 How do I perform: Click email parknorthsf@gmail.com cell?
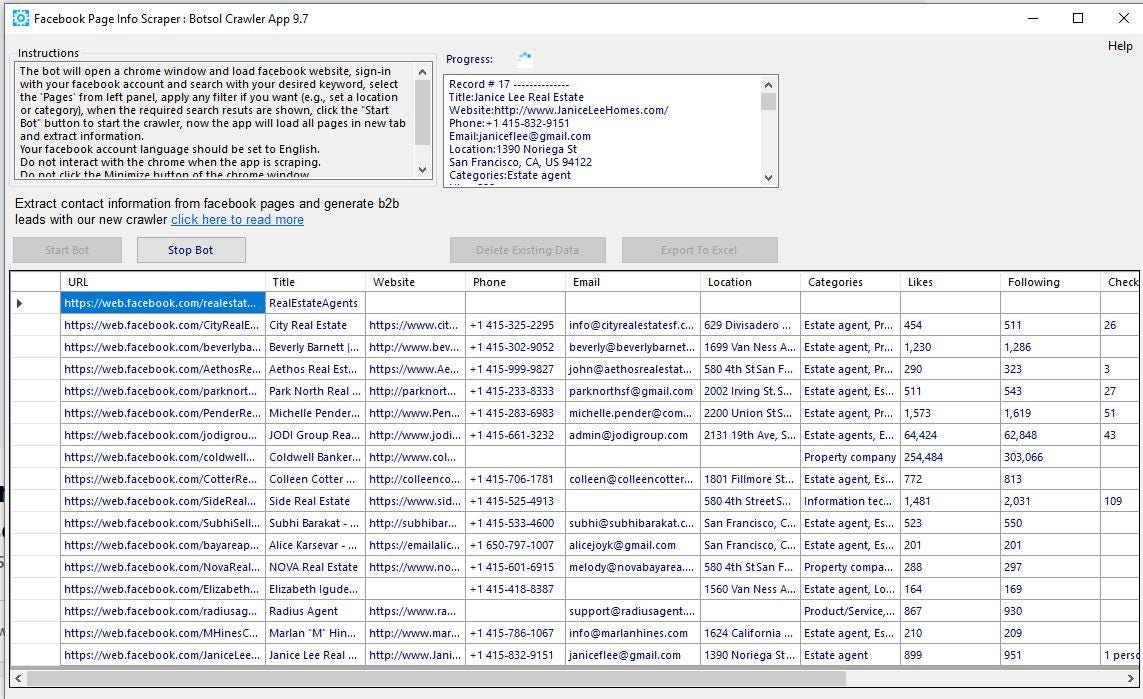633,391
